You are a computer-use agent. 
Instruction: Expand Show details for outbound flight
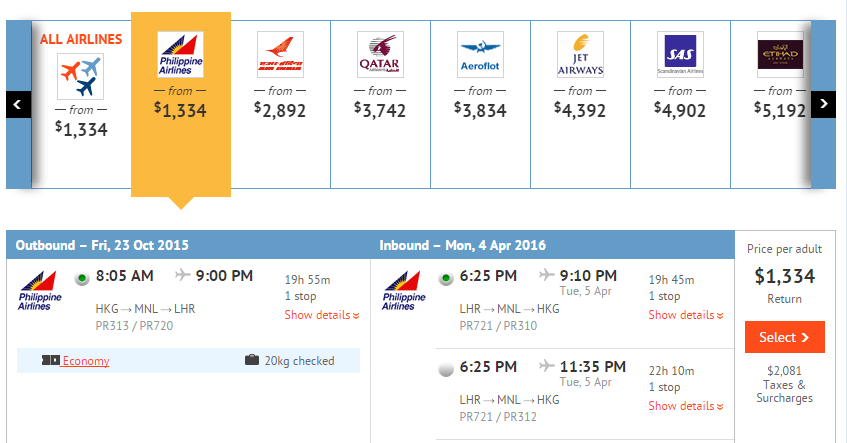pyautogui.click(x=321, y=315)
